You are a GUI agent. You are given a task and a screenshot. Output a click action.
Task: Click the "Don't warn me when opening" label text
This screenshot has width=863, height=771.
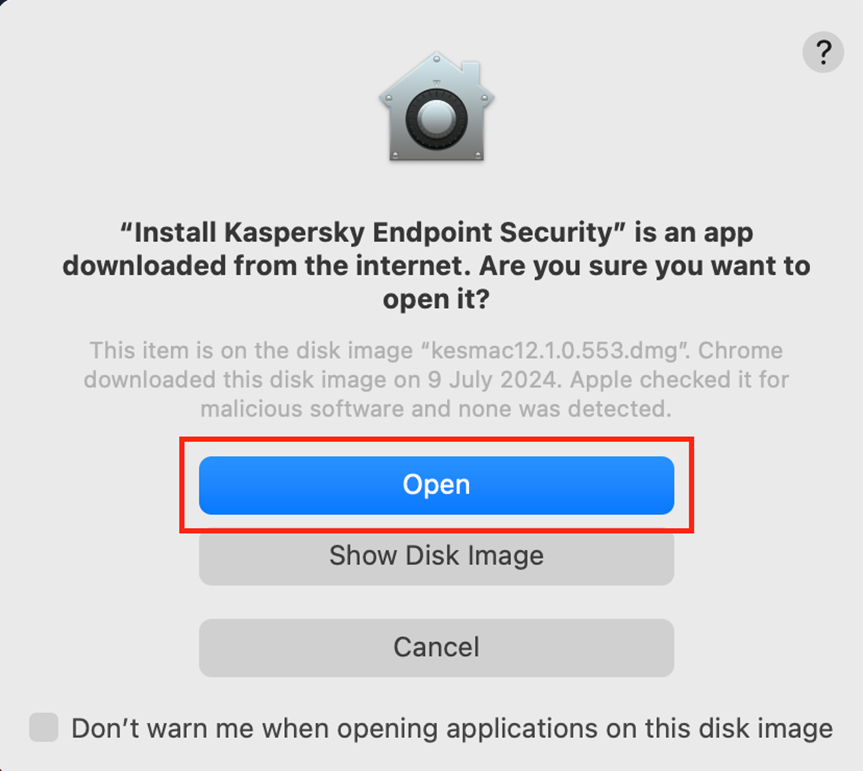[x=256, y=729]
